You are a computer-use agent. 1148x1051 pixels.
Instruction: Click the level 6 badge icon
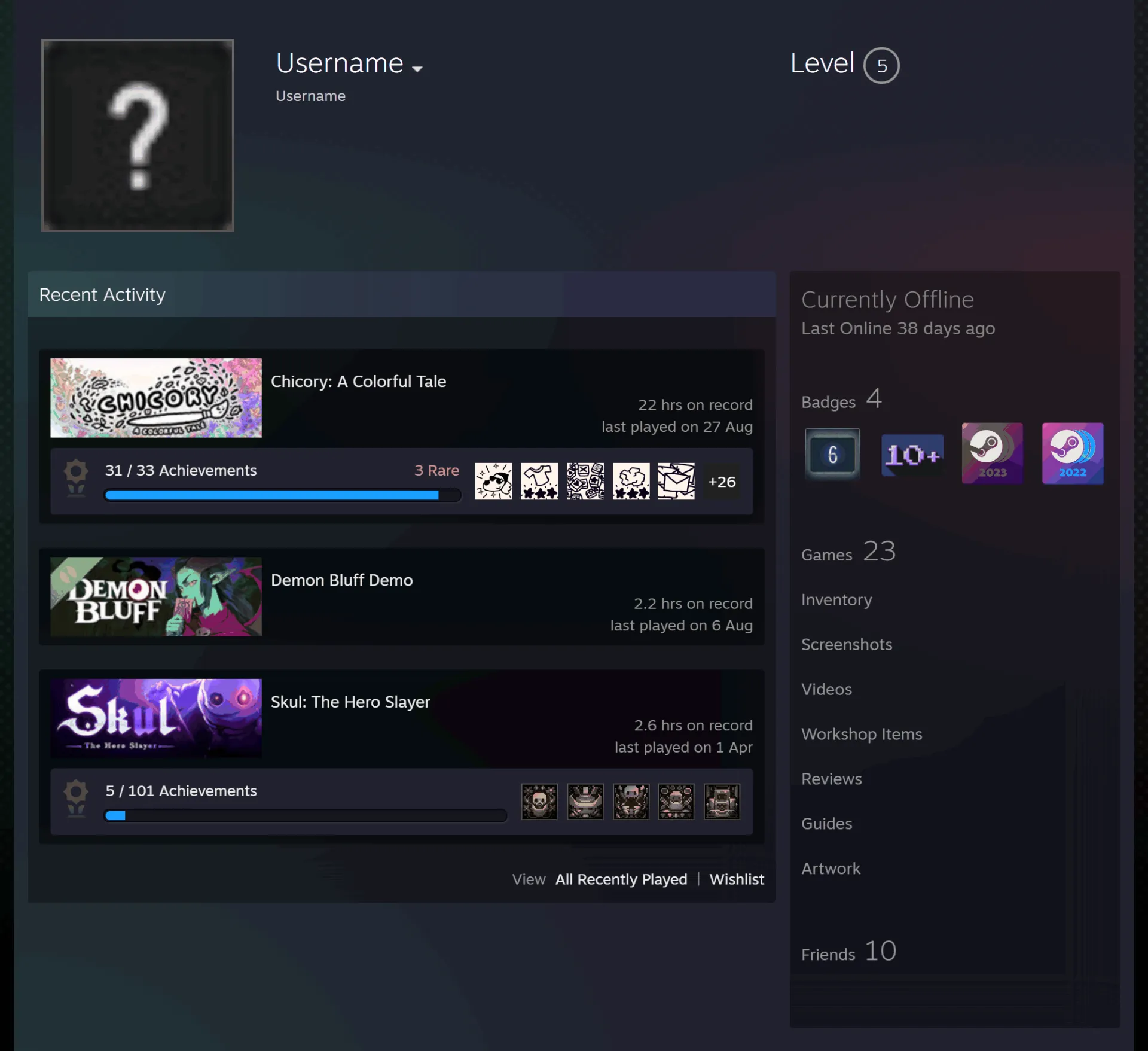(832, 454)
